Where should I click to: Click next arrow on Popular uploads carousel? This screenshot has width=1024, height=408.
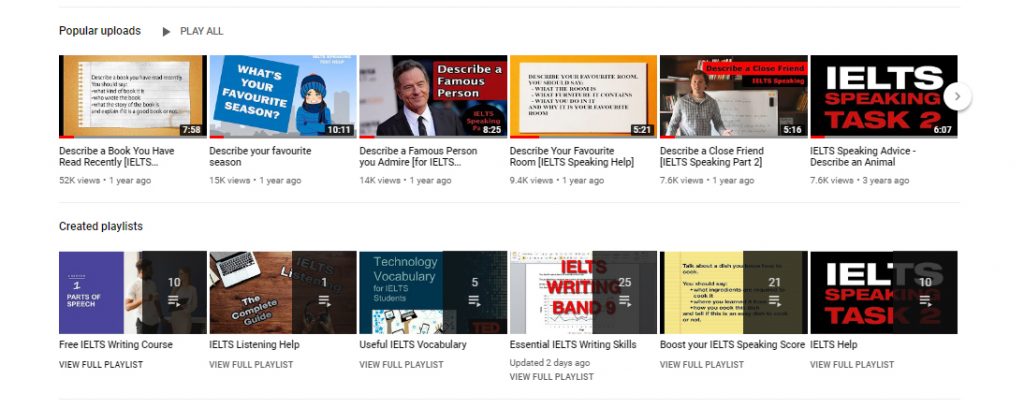(957, 97)
